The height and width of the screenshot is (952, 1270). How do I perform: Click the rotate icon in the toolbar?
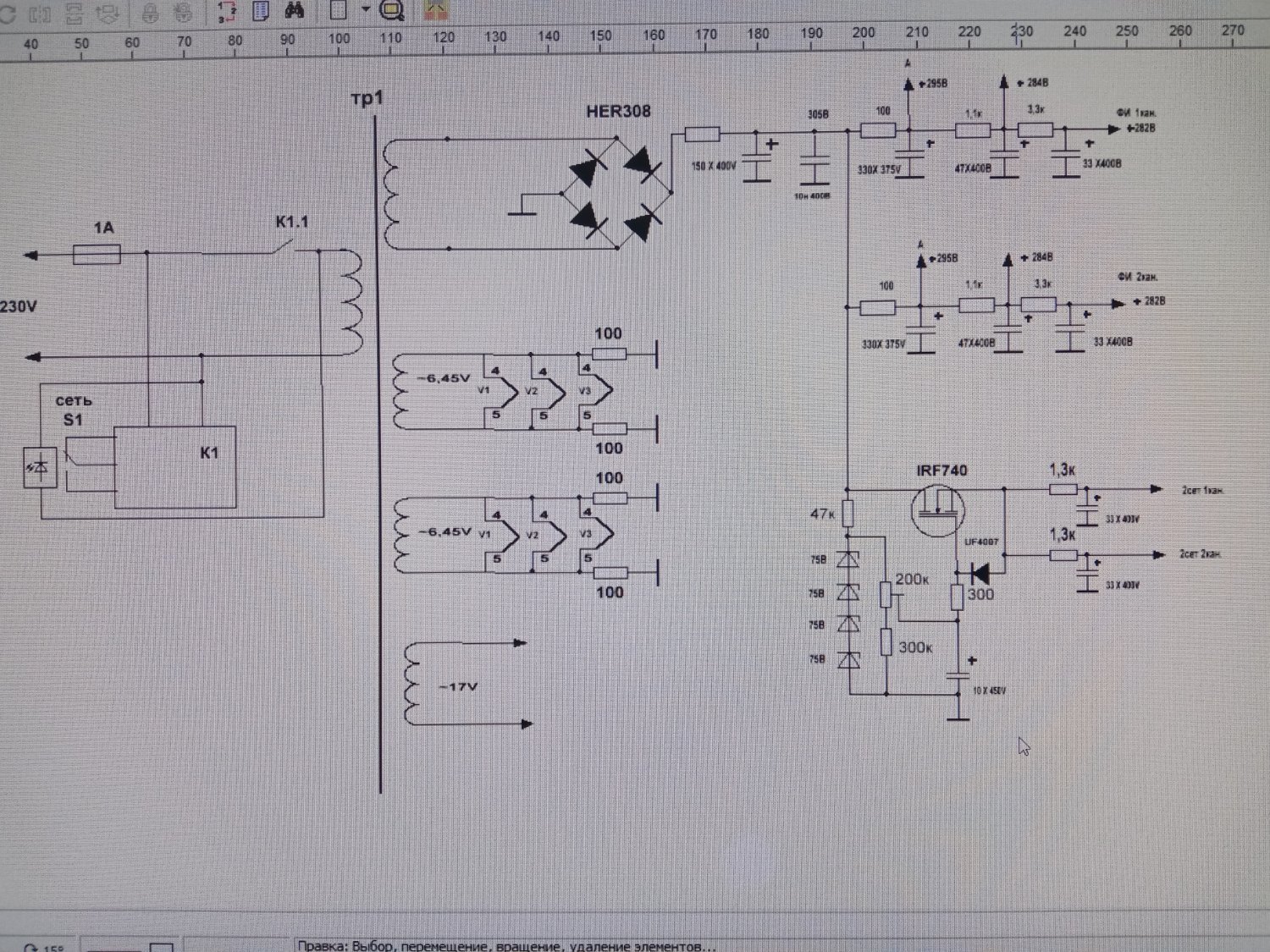(x=8, y=12)
